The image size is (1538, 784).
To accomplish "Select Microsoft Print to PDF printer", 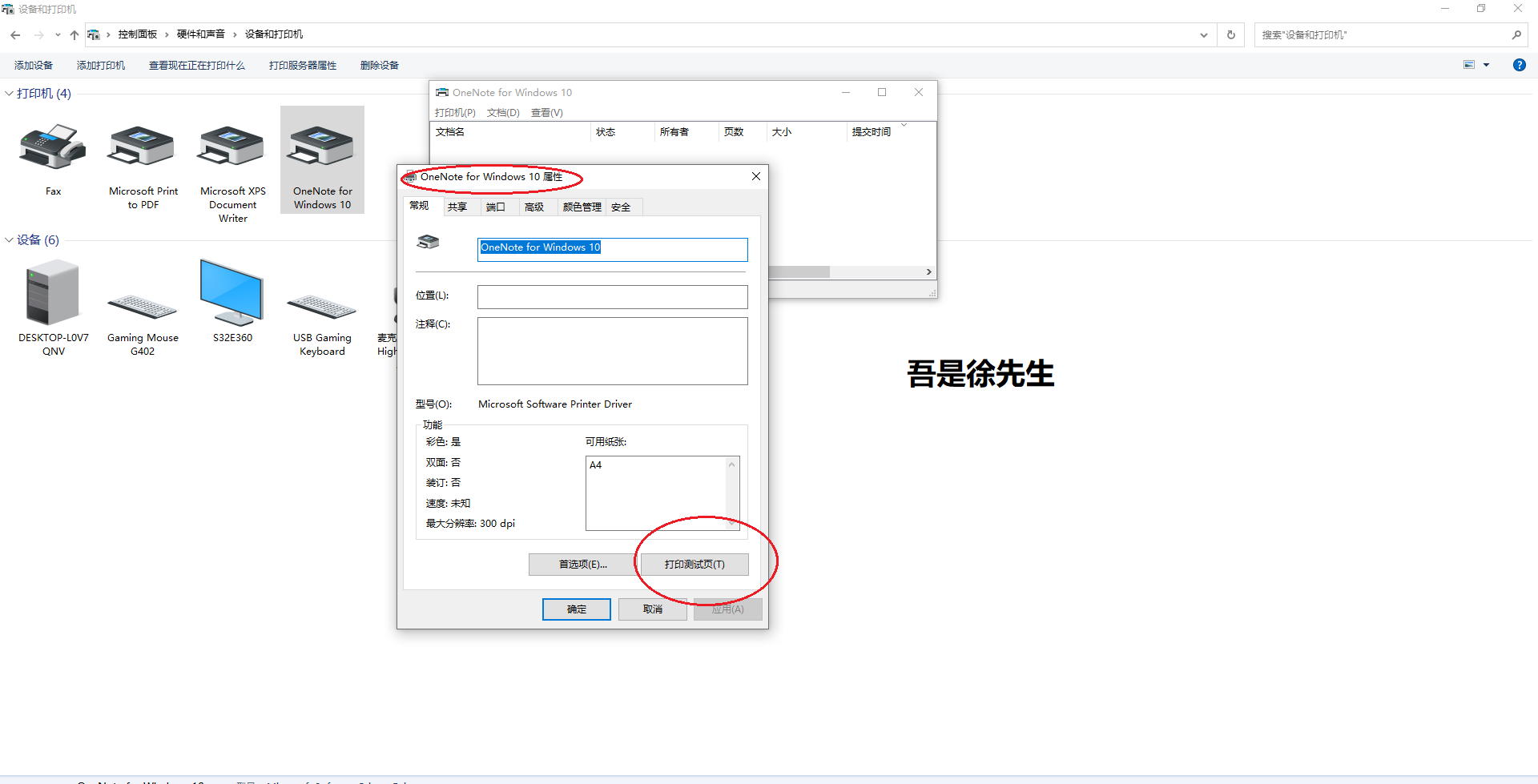I will (x=143, y=147).
